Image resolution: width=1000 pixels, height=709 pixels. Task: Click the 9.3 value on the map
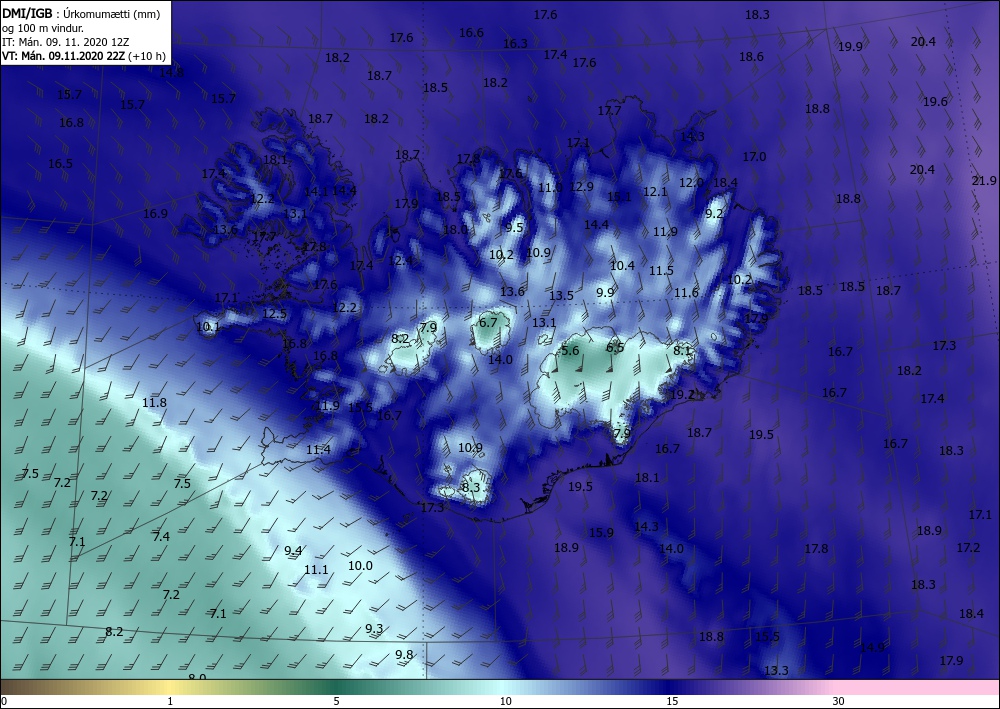point(374,629)
